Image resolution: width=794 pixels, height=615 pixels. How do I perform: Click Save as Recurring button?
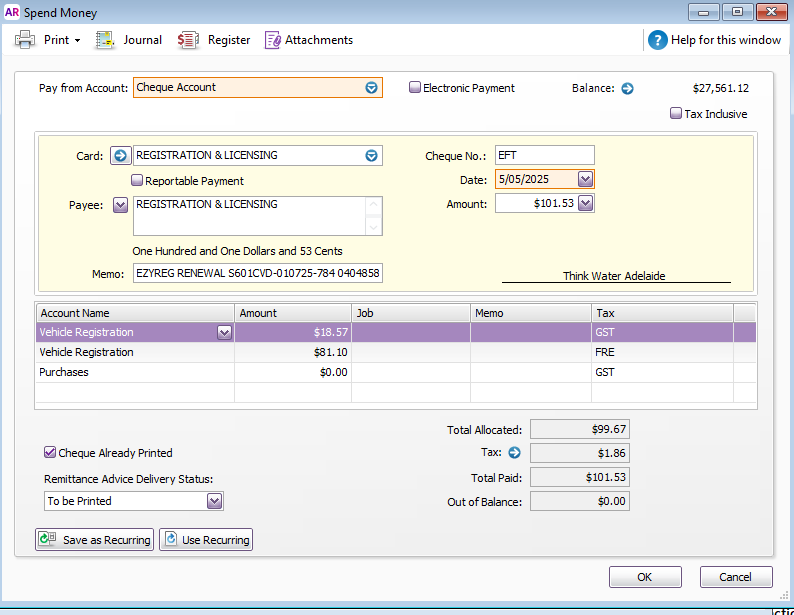(95, 540)
